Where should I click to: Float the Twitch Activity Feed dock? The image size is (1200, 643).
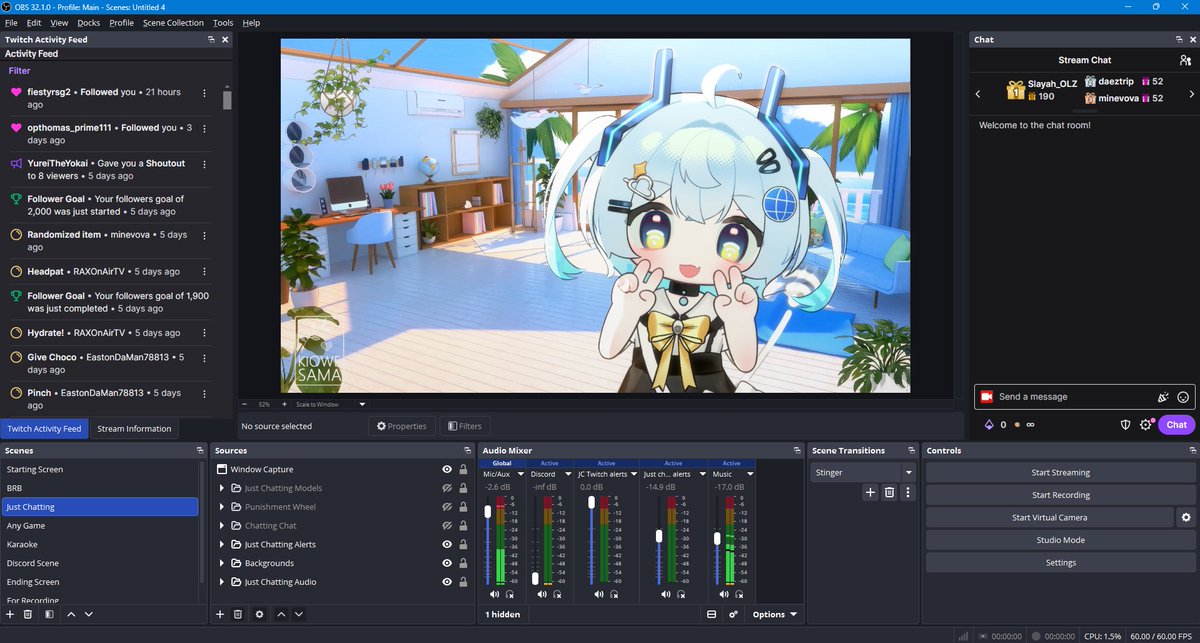[211, 39]
